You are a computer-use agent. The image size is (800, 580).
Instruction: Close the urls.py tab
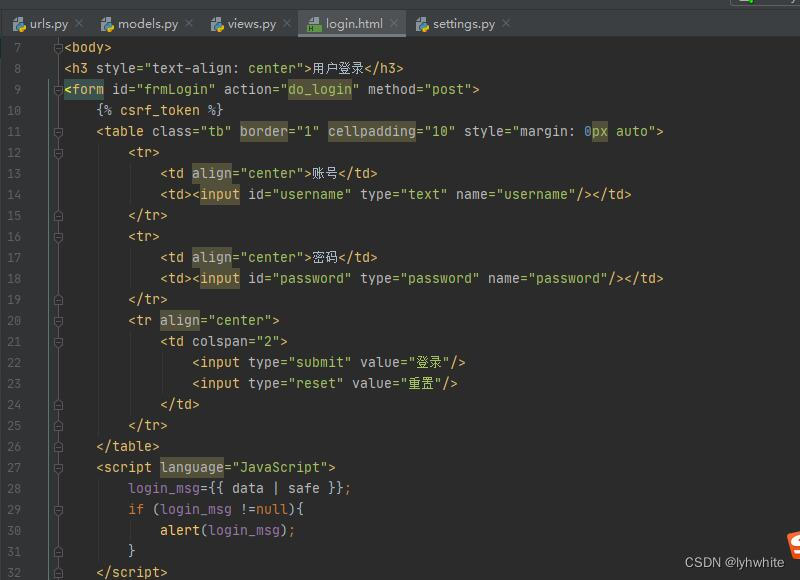(79, 23)
